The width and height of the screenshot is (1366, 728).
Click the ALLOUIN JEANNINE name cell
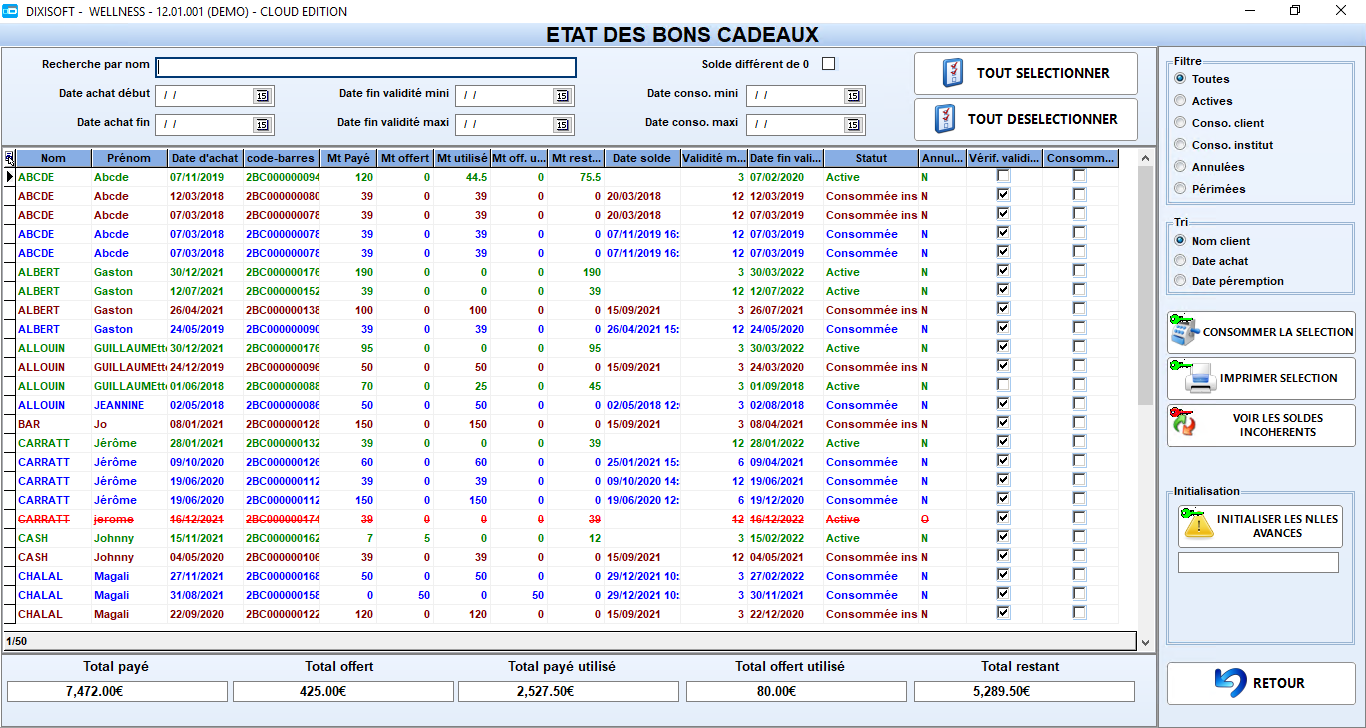[54, 405]
